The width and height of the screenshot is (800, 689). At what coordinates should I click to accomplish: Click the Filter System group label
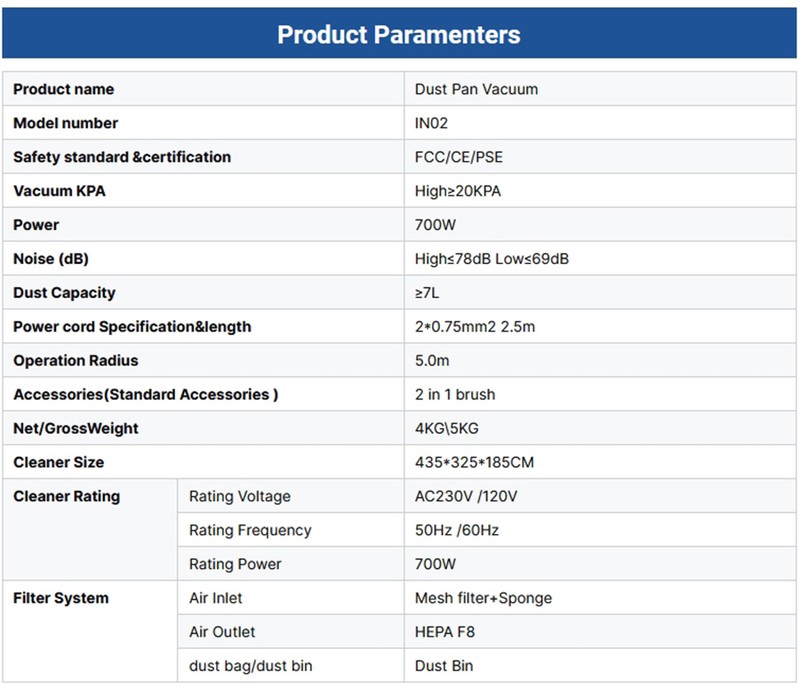pos(61,598)
